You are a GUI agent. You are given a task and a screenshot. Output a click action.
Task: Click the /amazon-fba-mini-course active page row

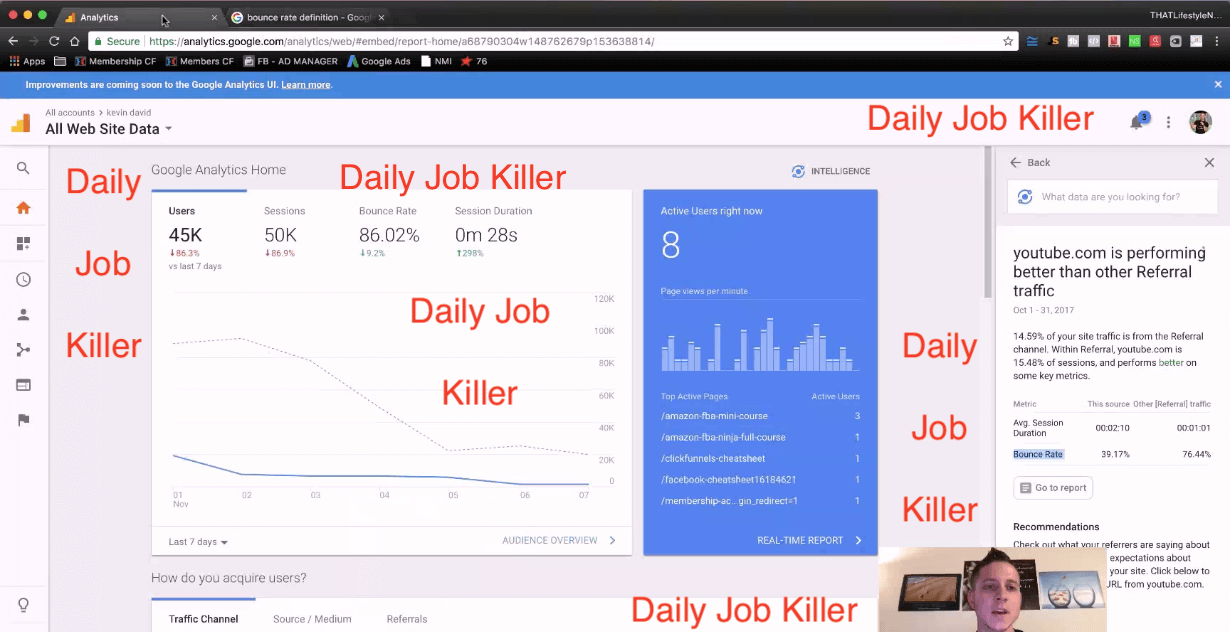click(x=760, y=416)
